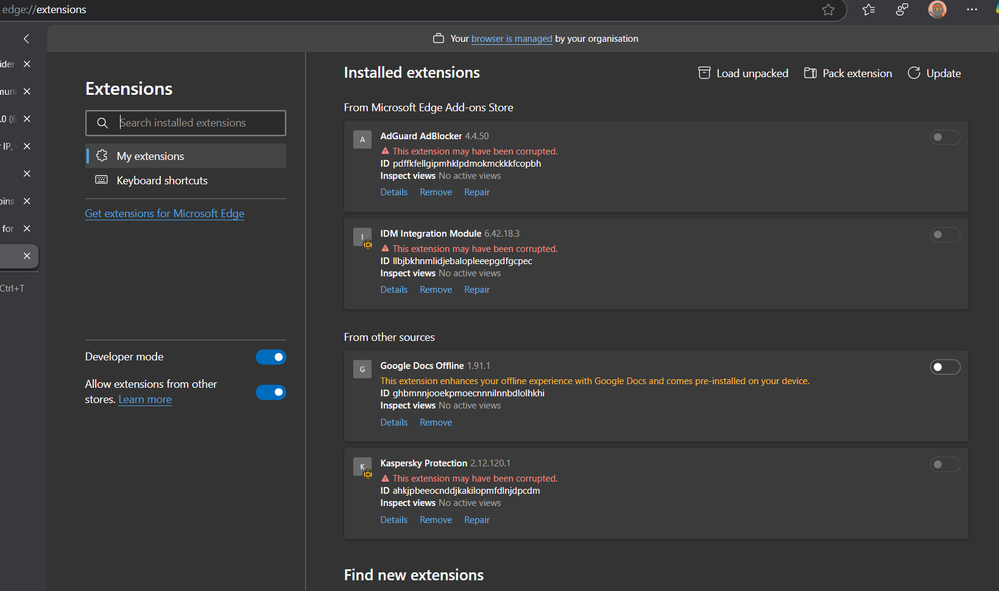Remove Google Docs Offline extension
This screenshot has width=999, height=591.
click(436, 422)
